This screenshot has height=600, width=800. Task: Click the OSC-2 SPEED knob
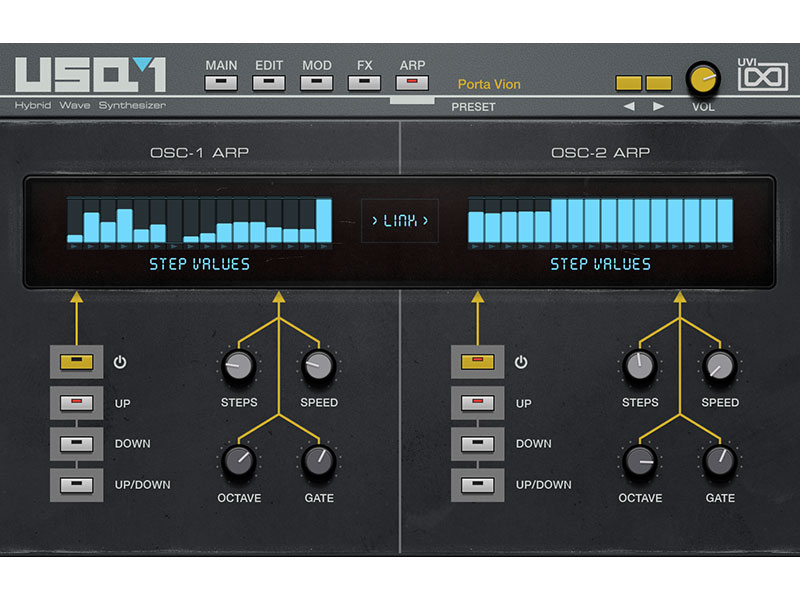click(x=719, y=367)
